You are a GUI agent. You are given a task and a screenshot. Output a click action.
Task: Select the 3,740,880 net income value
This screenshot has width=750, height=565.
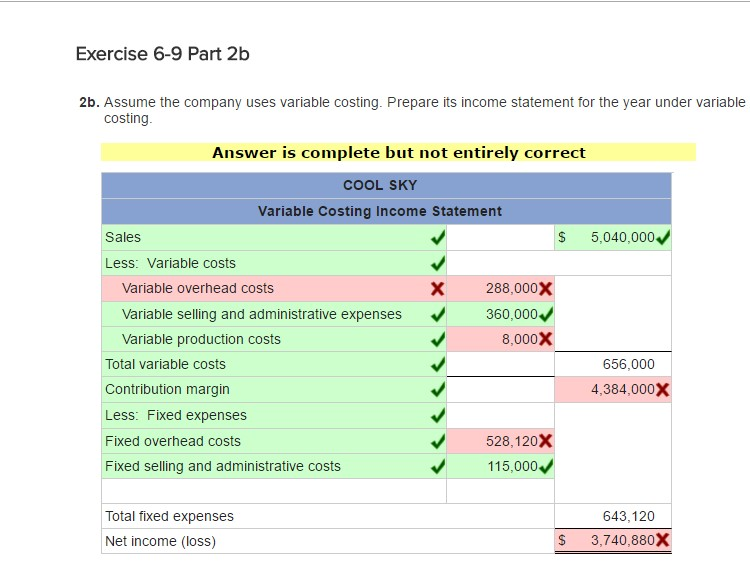tap(622, 540)
